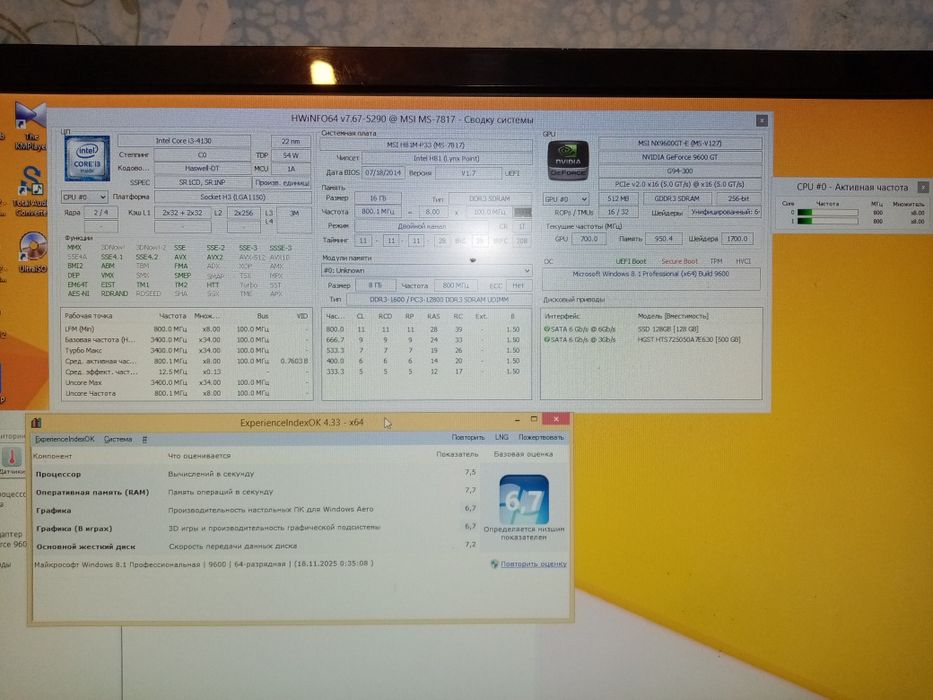Click the memory size 16 ГБ field

point(378,198)
